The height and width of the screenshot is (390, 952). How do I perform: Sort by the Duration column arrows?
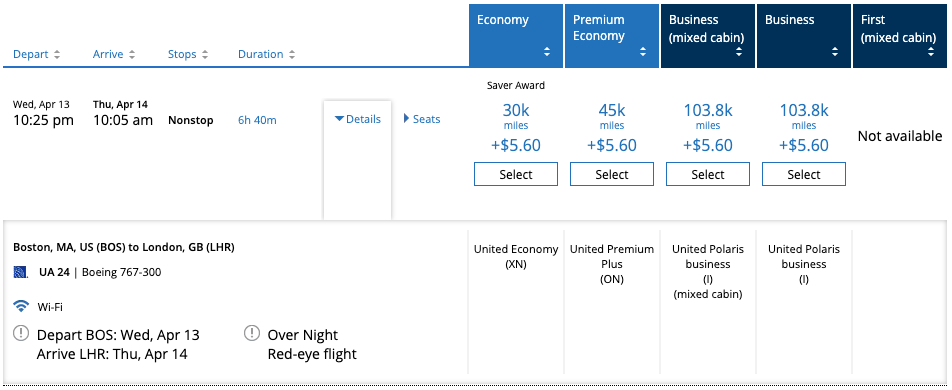(x=292, y=54)
